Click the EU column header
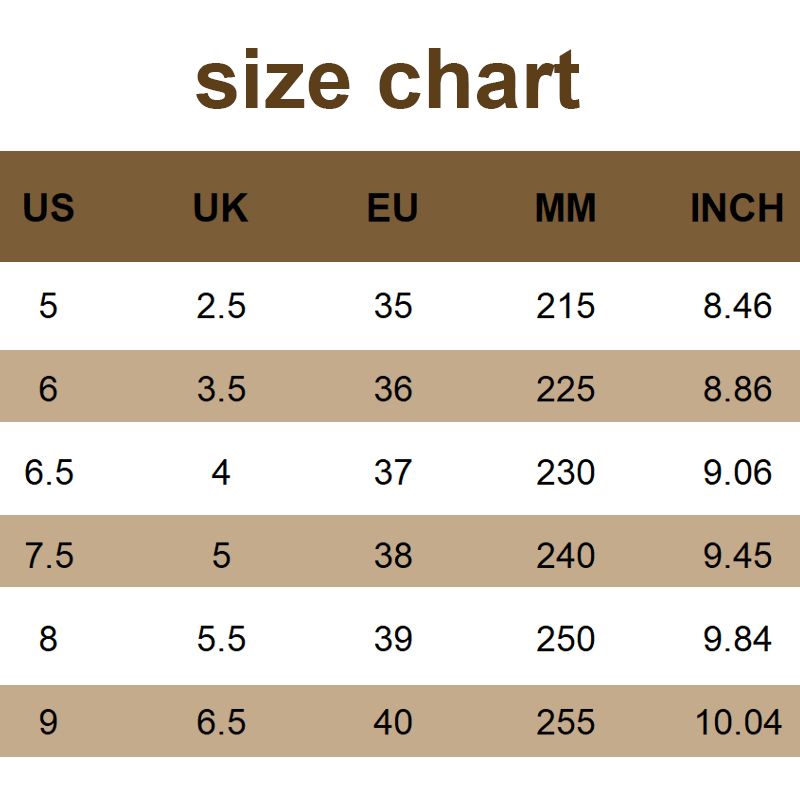800x800 pixels. (x=392, y=208)
